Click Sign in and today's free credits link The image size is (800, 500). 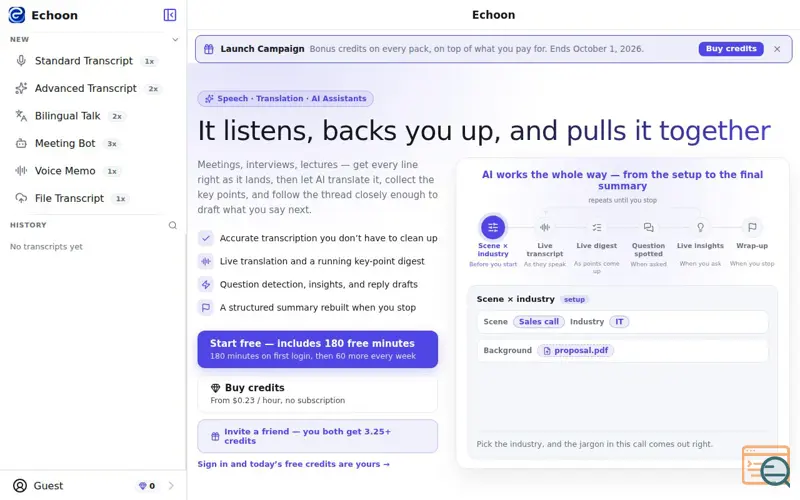click(x=293, y=464)
